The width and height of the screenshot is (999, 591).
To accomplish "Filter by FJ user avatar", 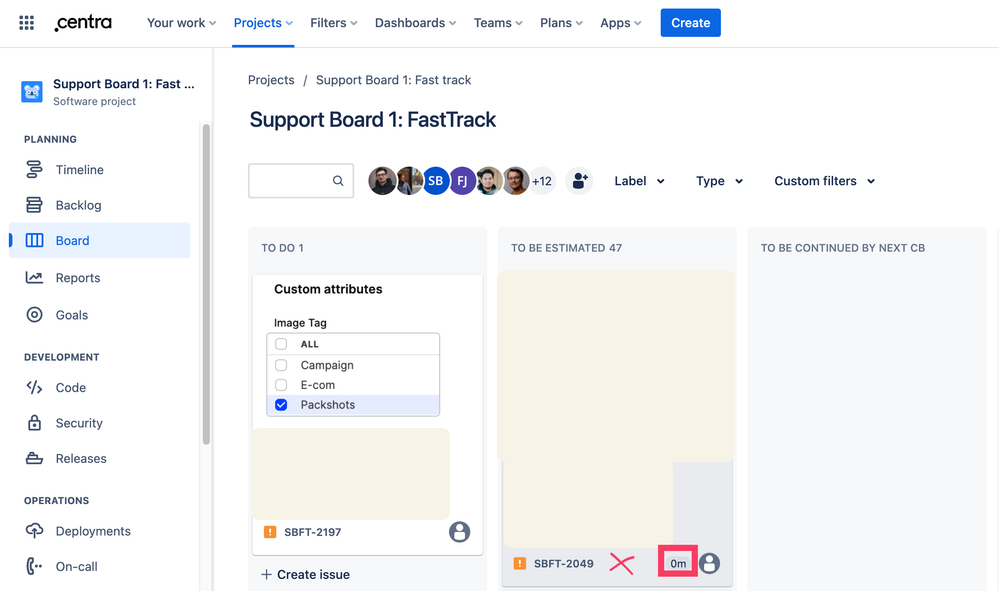I will coord(463,181).
